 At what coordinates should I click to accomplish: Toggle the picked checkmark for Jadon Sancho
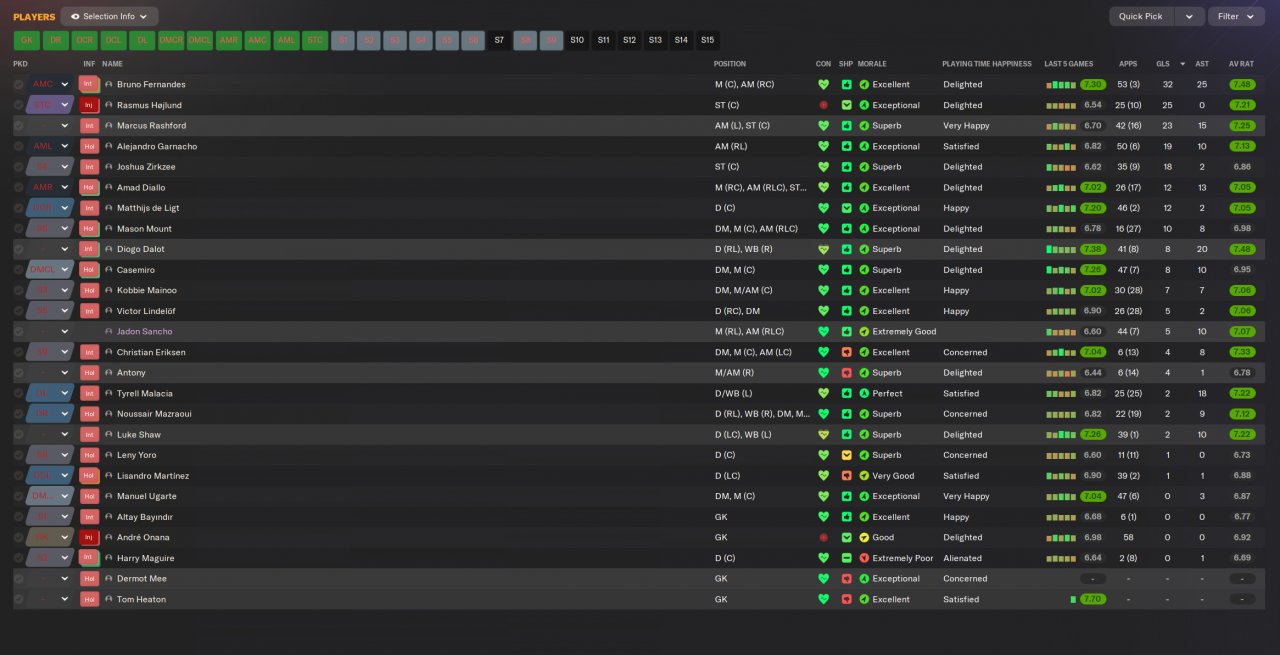(x=18, y=331)
